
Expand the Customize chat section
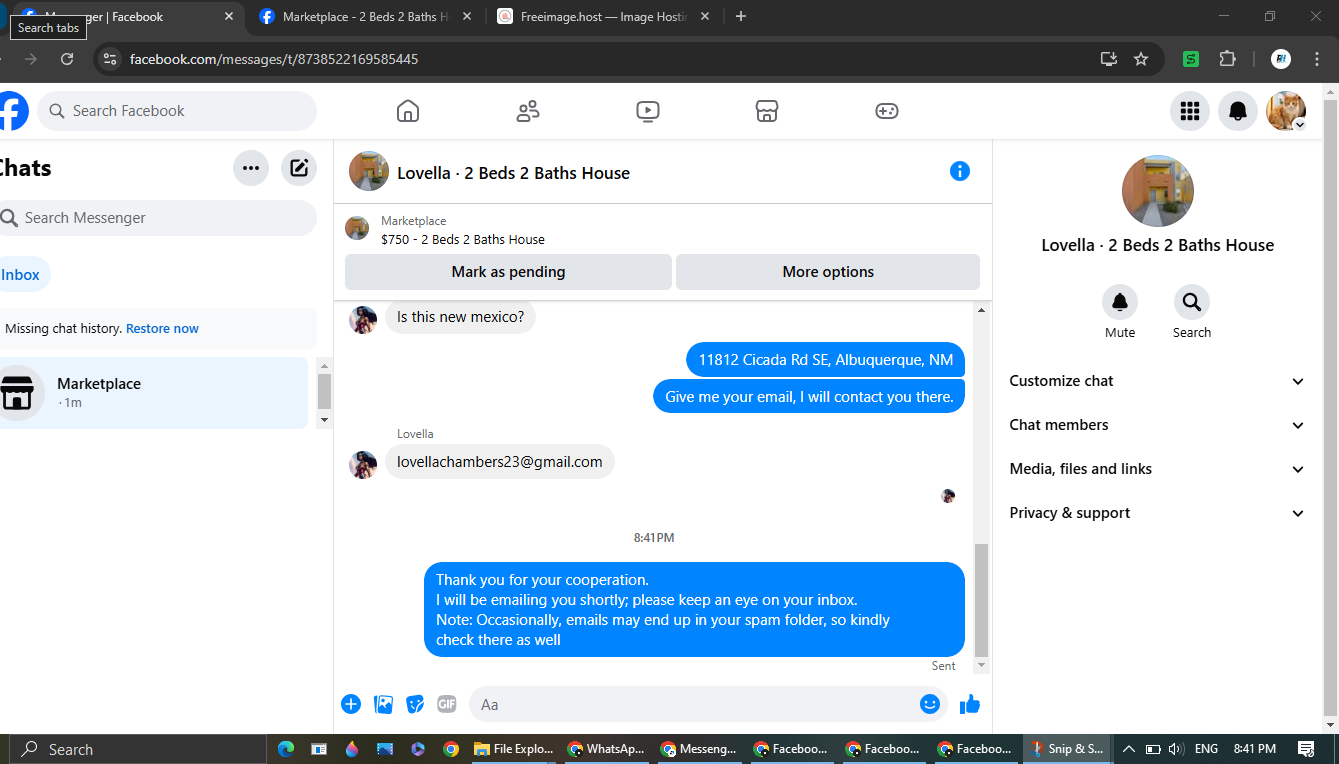coord(1158,381)
